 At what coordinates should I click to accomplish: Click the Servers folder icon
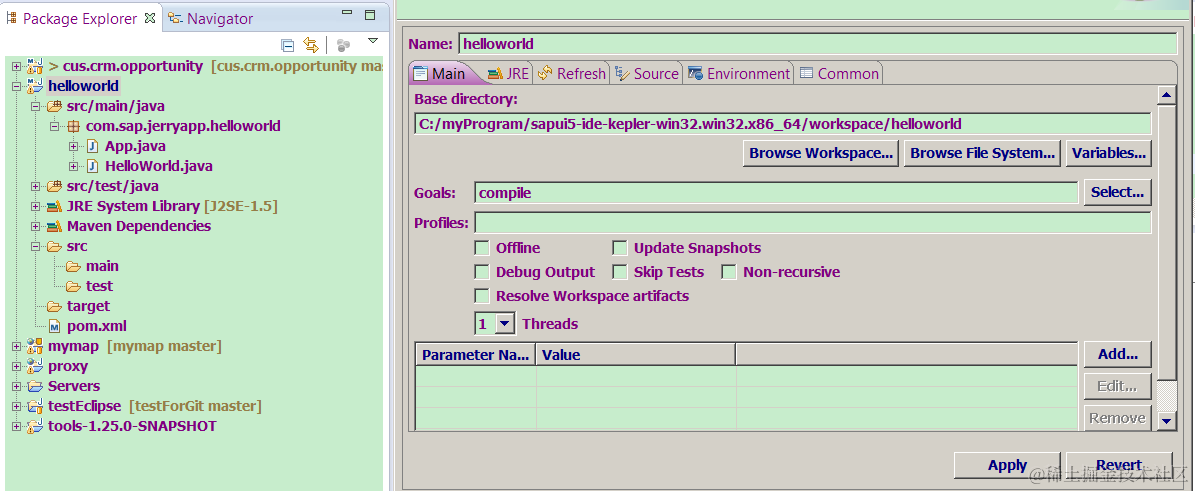pyautogui.click(x=35, y=386)
